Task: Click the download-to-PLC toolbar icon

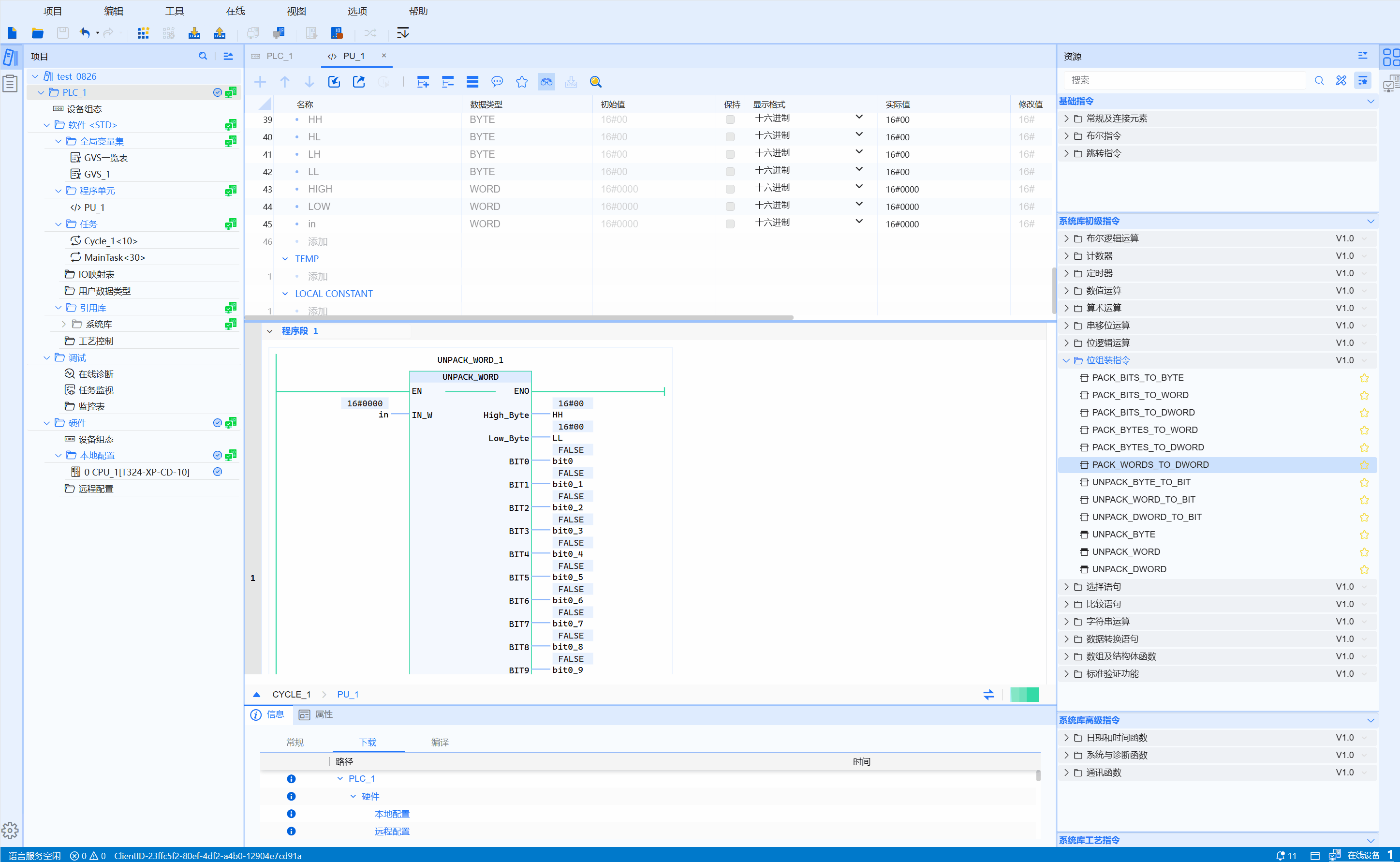Action: (194, 33)
